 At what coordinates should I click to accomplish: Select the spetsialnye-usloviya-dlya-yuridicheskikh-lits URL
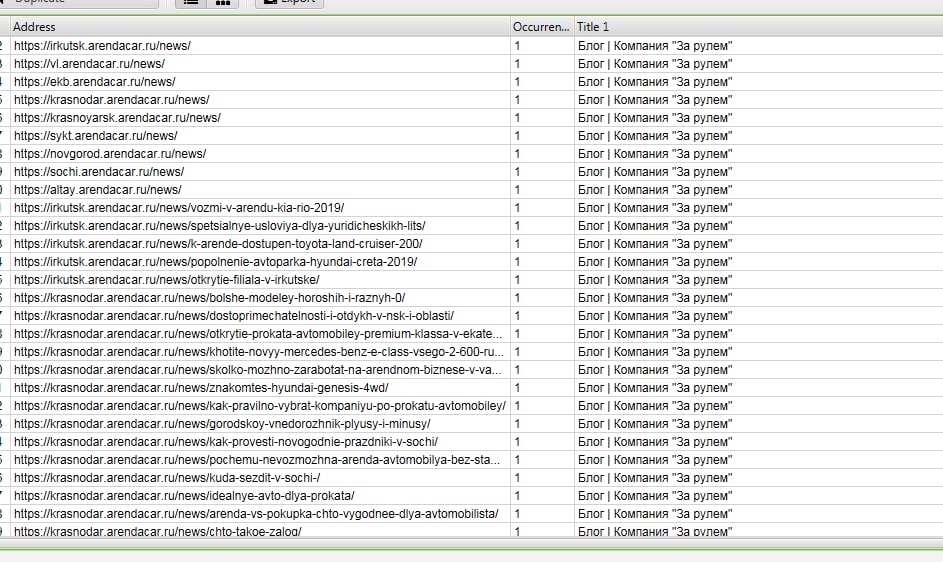[x=220, y=226]
